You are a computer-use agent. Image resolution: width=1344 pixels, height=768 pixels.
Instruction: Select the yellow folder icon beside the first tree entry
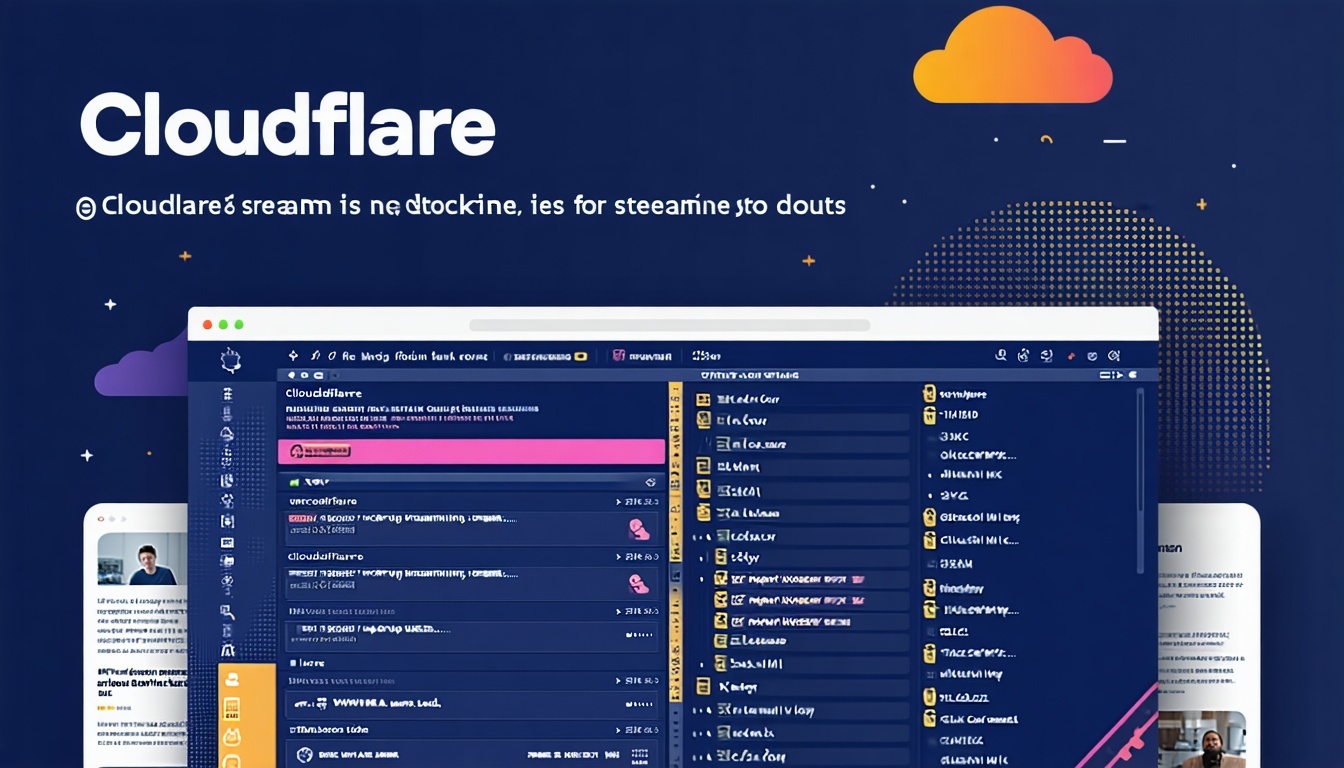(x=703, y=398)
